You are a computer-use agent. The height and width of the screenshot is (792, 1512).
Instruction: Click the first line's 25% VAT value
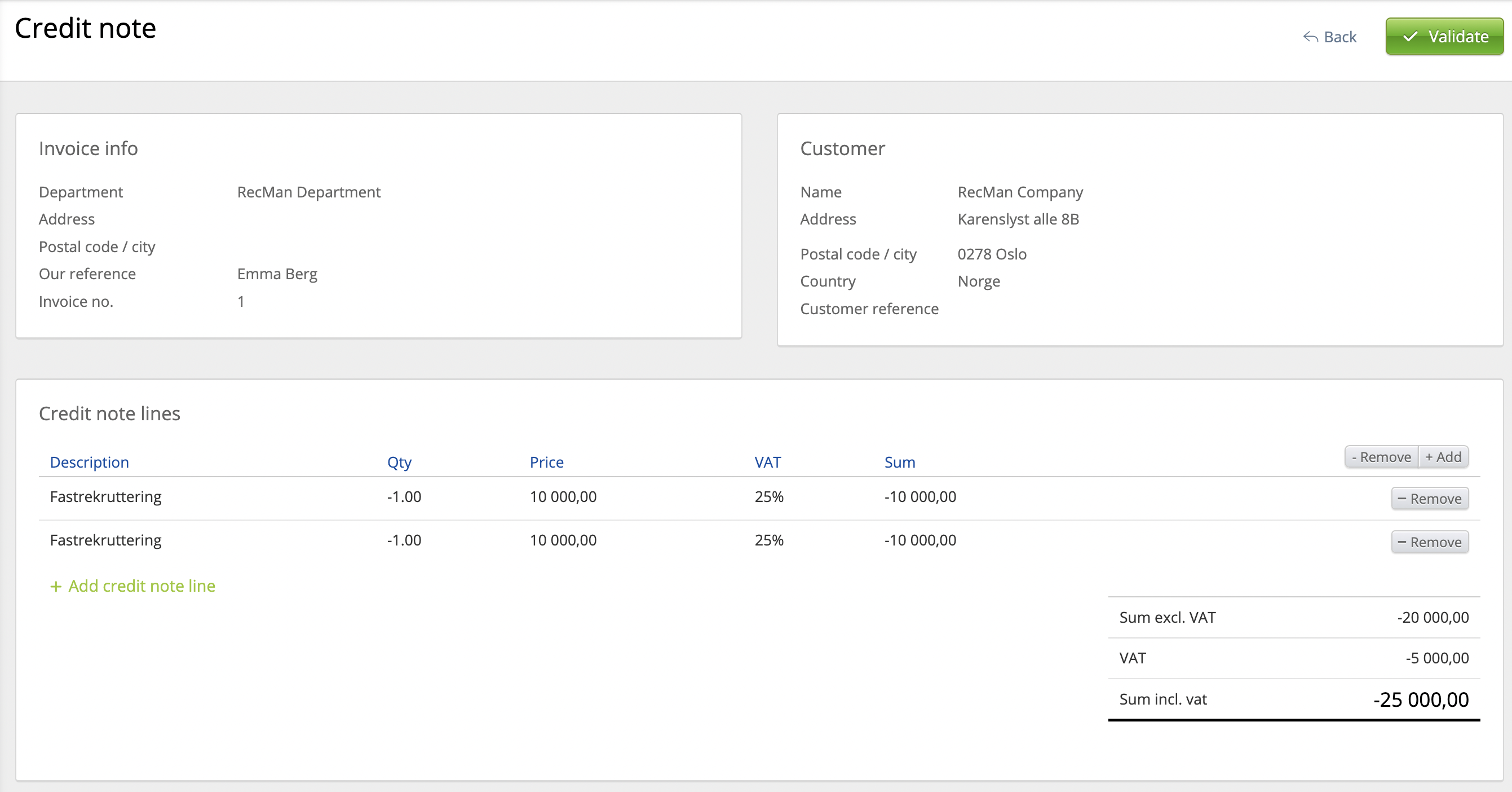tap(768, 496)
